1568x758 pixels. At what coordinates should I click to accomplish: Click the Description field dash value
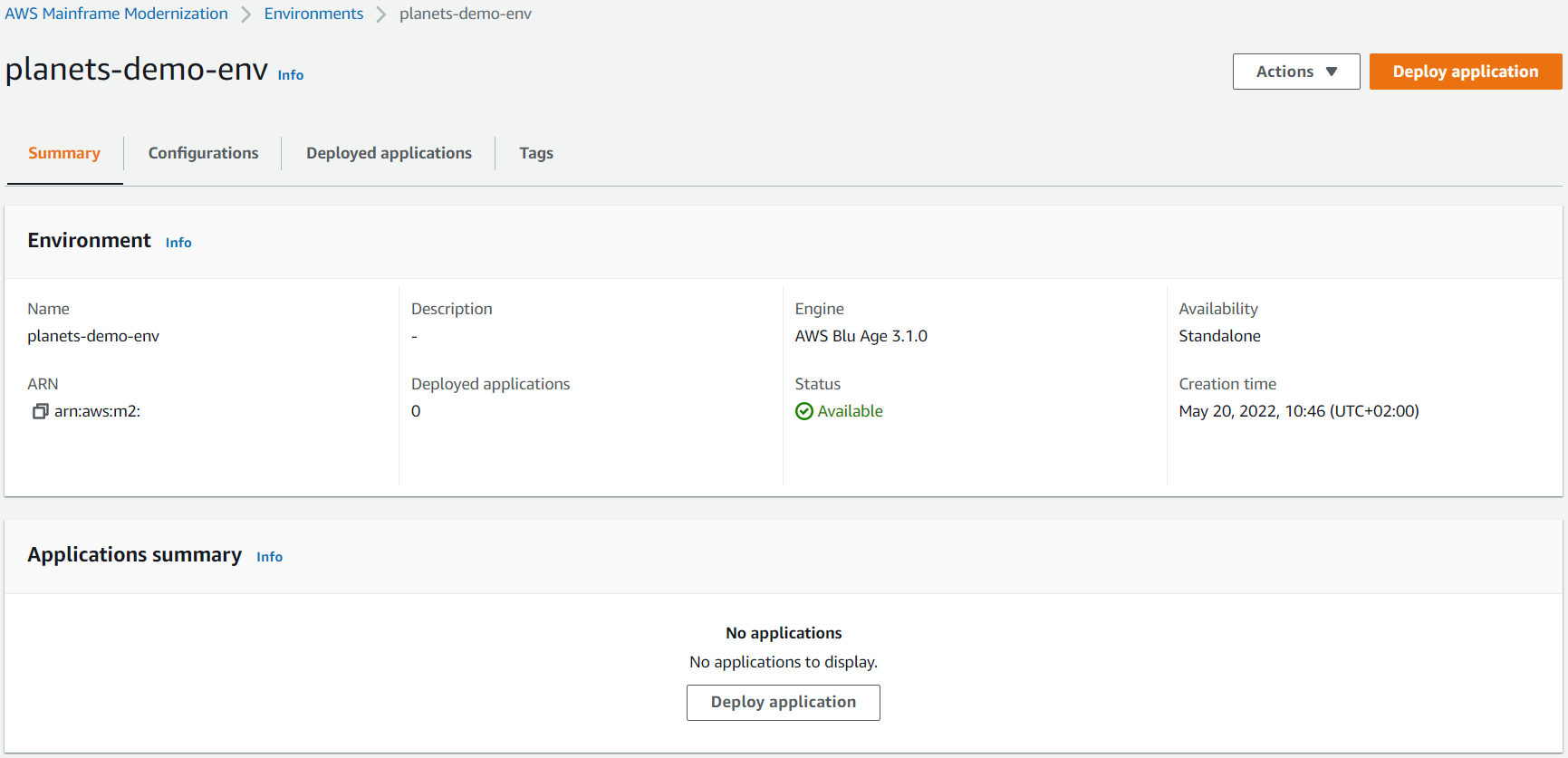click(x=414, y=337)
